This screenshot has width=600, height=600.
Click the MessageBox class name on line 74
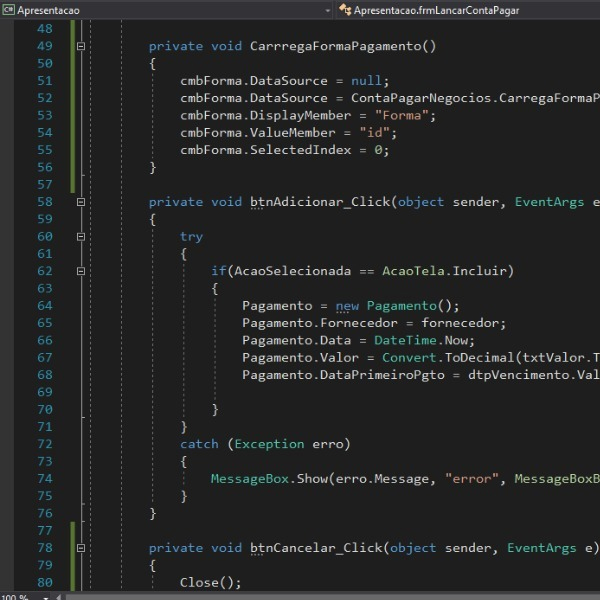[248, 479]
